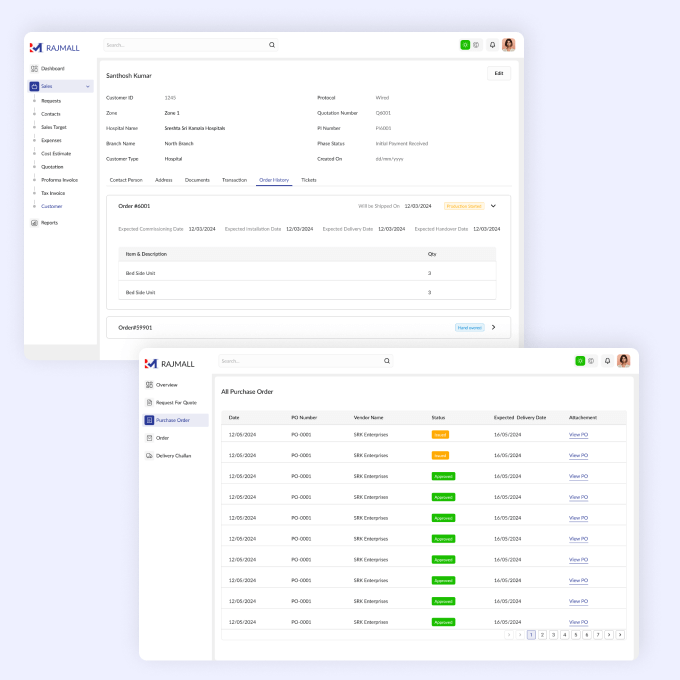The height and width of the screenshot is (680, 680).
Task: Click the Overview icon in the purchase sidebar
Action: 149,384
